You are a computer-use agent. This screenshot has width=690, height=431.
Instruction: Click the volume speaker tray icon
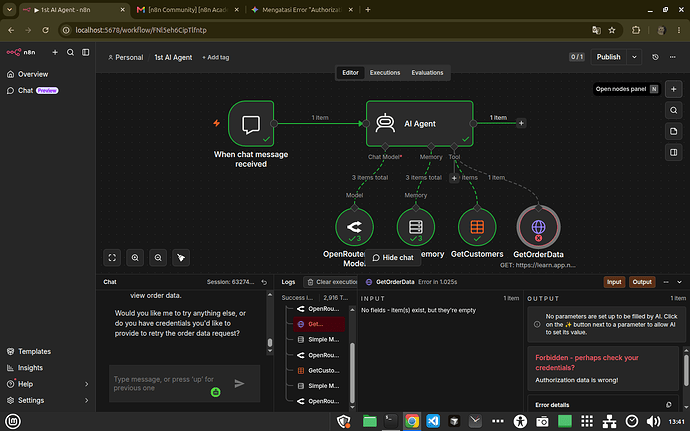click(653, 421)
